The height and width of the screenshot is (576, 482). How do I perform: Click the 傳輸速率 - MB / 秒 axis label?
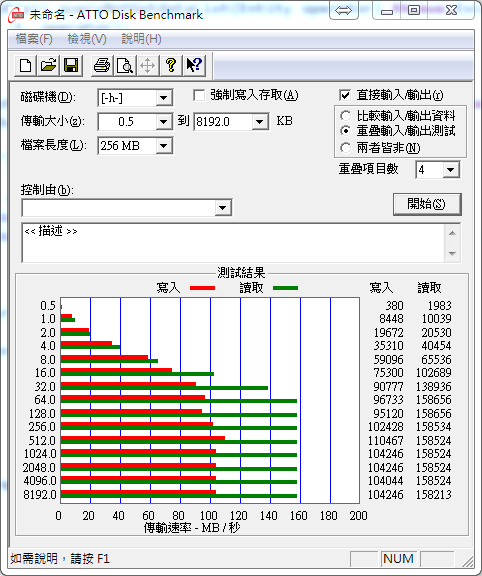click(192, 528)
